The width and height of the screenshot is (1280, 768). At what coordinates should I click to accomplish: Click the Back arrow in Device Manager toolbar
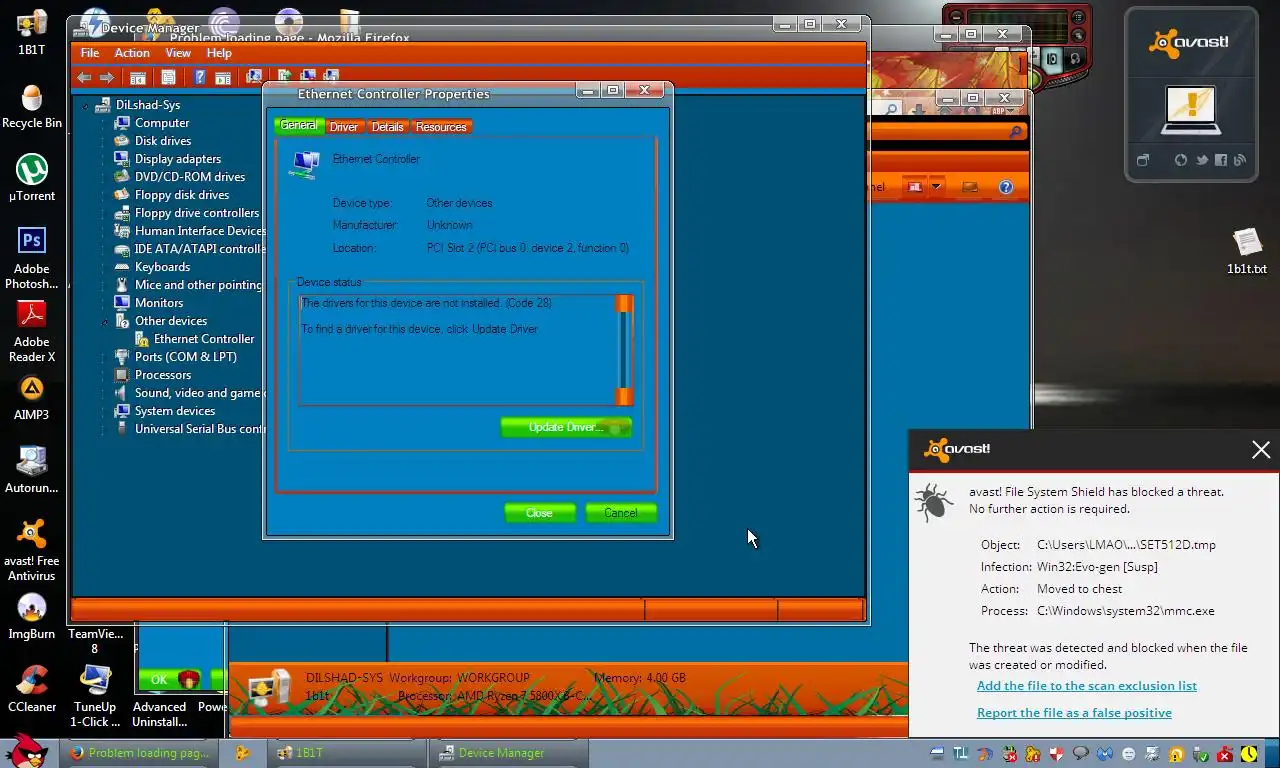pos(84,77)
